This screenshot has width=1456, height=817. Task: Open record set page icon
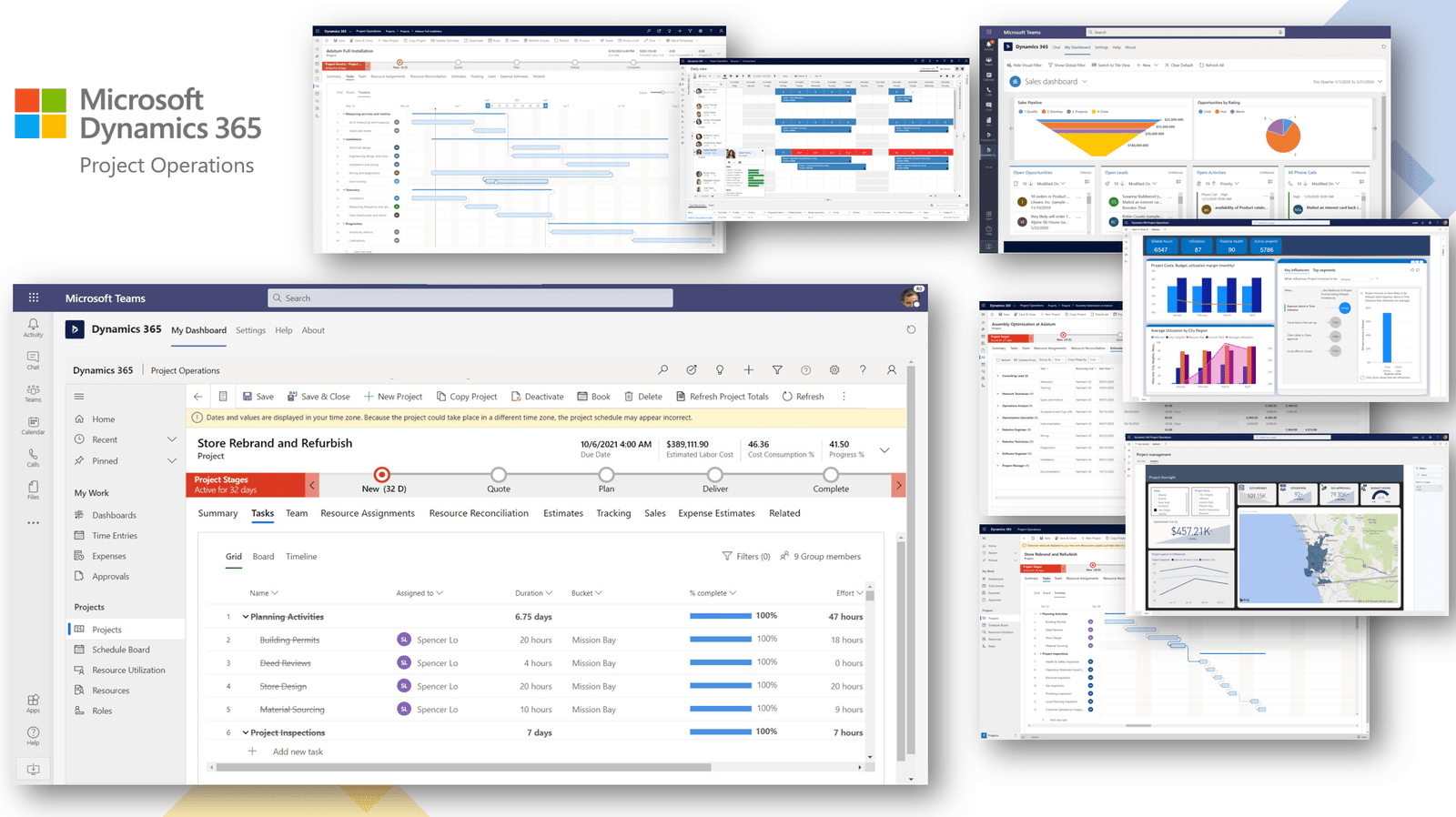coord(223,397)
